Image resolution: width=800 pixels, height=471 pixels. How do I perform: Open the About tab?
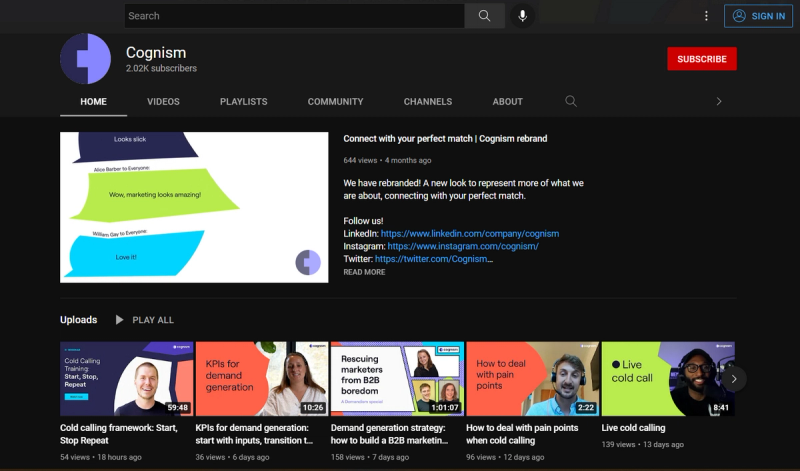(507, 102)
